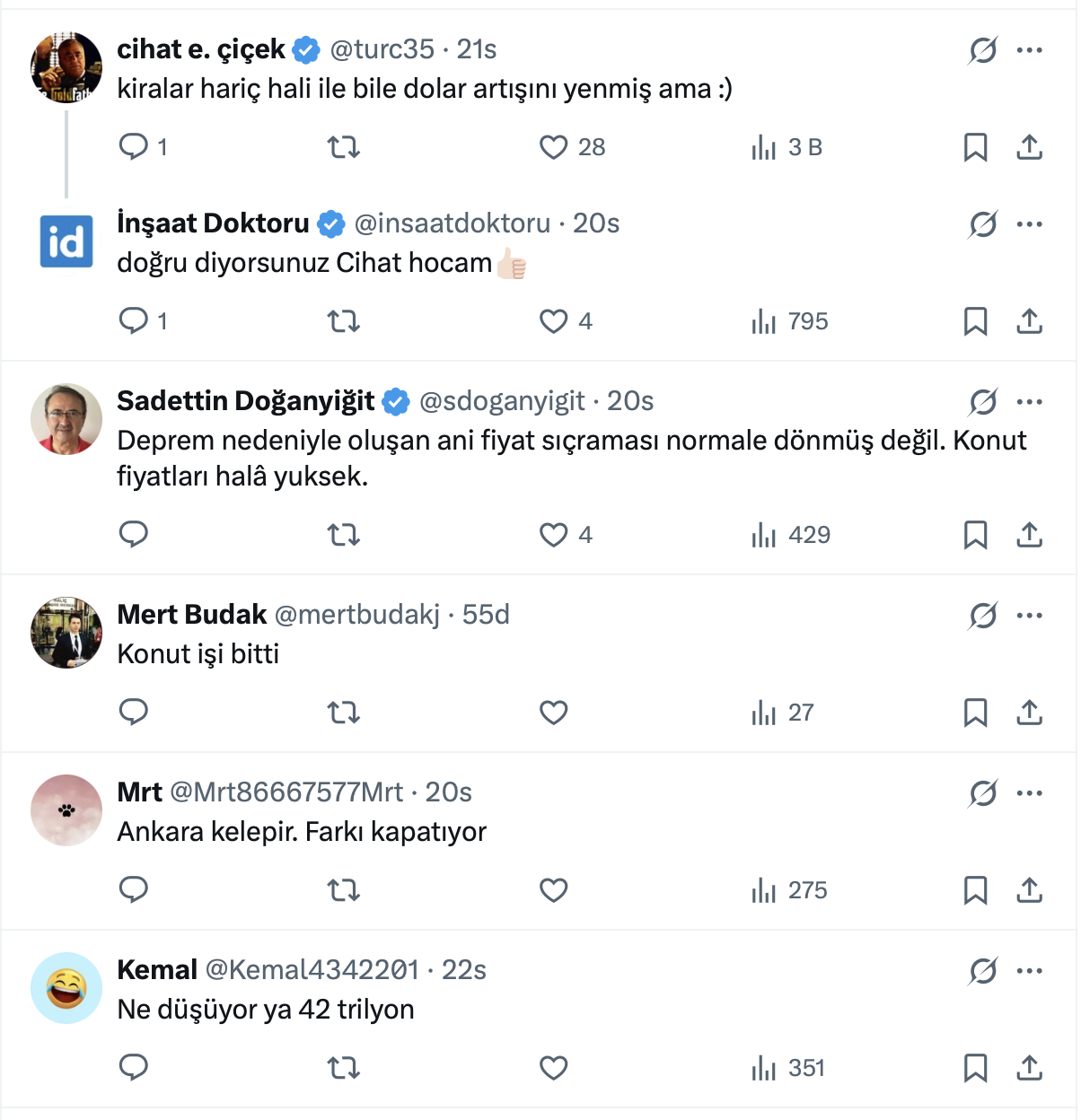Expand options for Kemal's tweet
The height and width of the screenshot is (1120, 1081).
tap(1029, 971)
